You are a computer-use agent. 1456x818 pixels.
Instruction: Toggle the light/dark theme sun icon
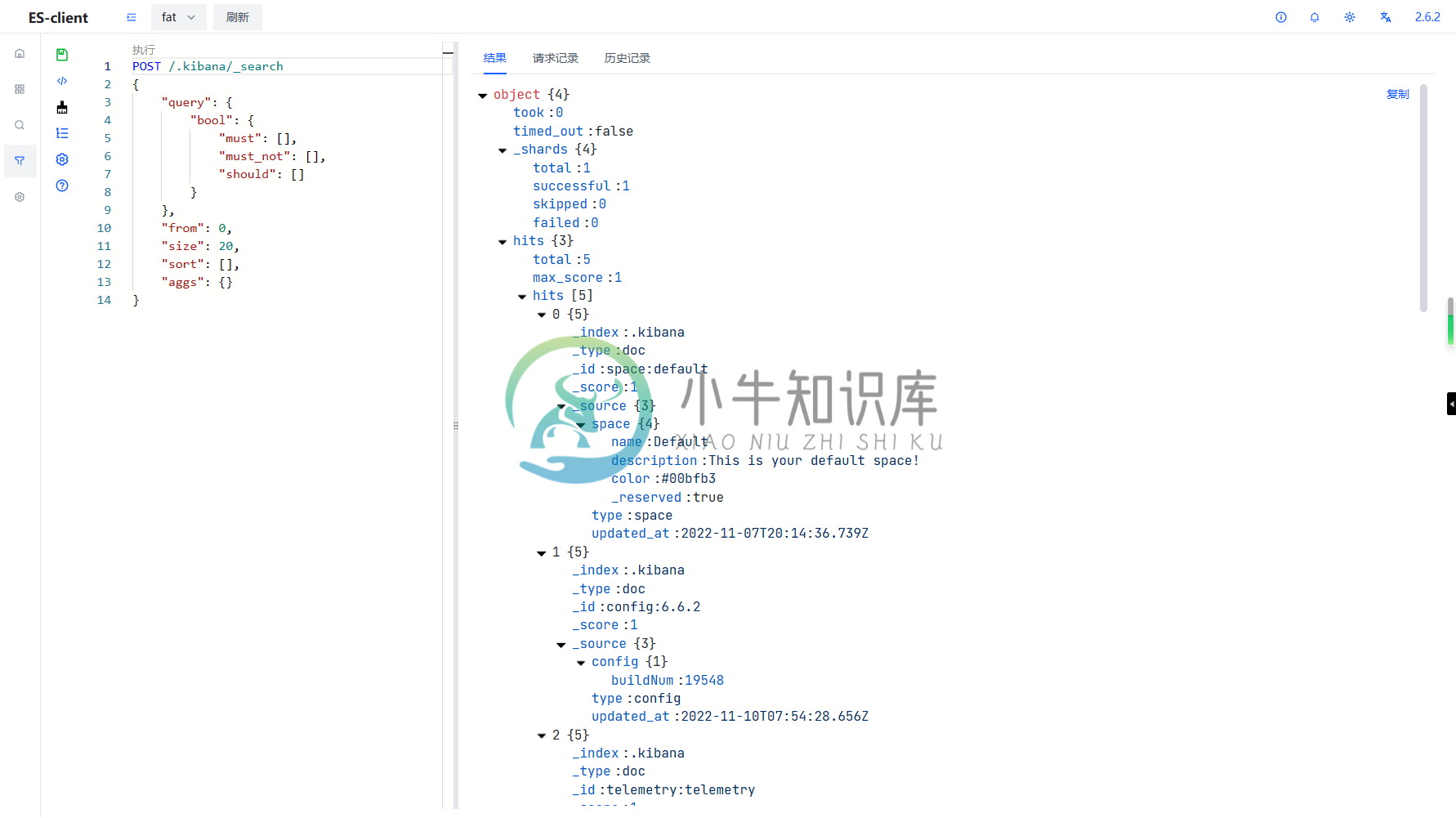[x=1350, y=17]
